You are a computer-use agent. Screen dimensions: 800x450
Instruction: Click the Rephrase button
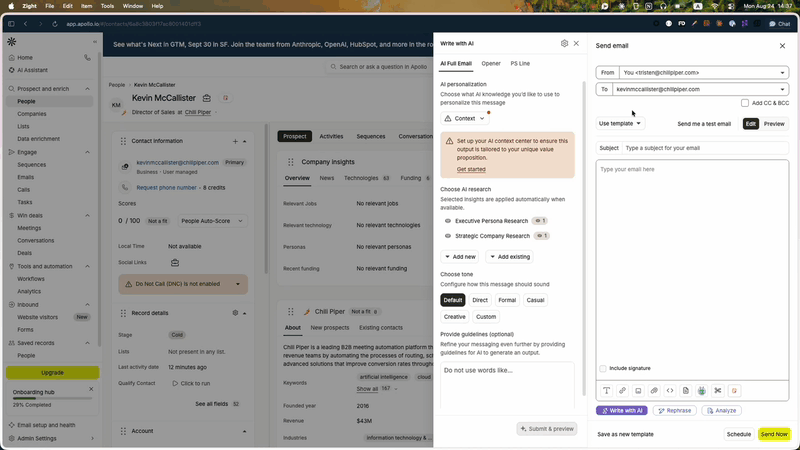pos(674,411)
